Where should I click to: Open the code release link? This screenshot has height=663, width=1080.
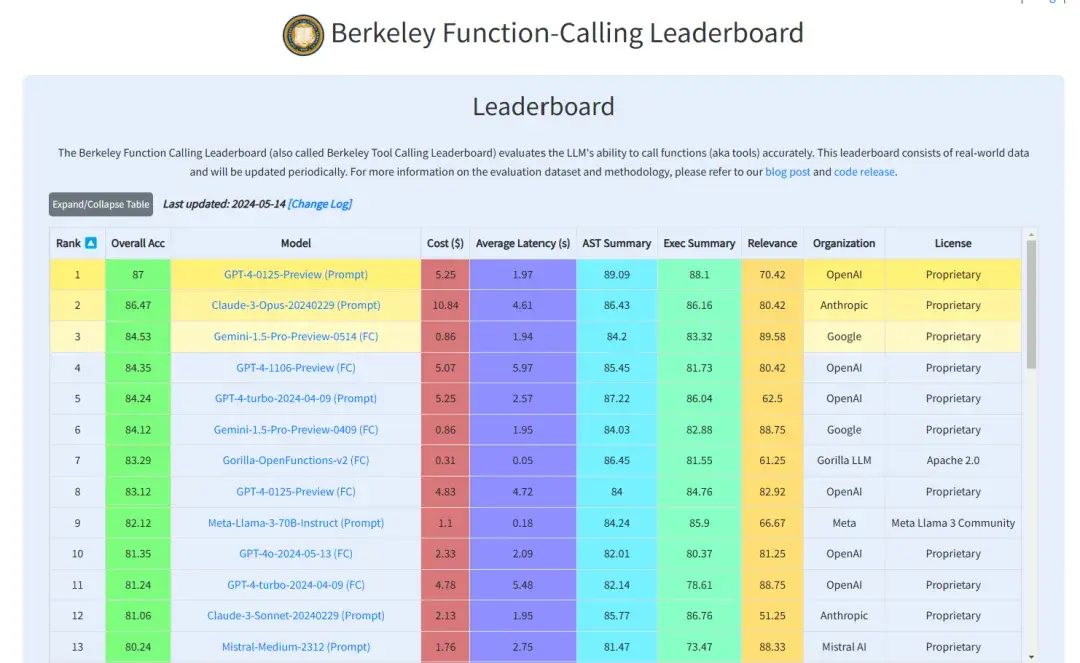(x=864, y=172)
